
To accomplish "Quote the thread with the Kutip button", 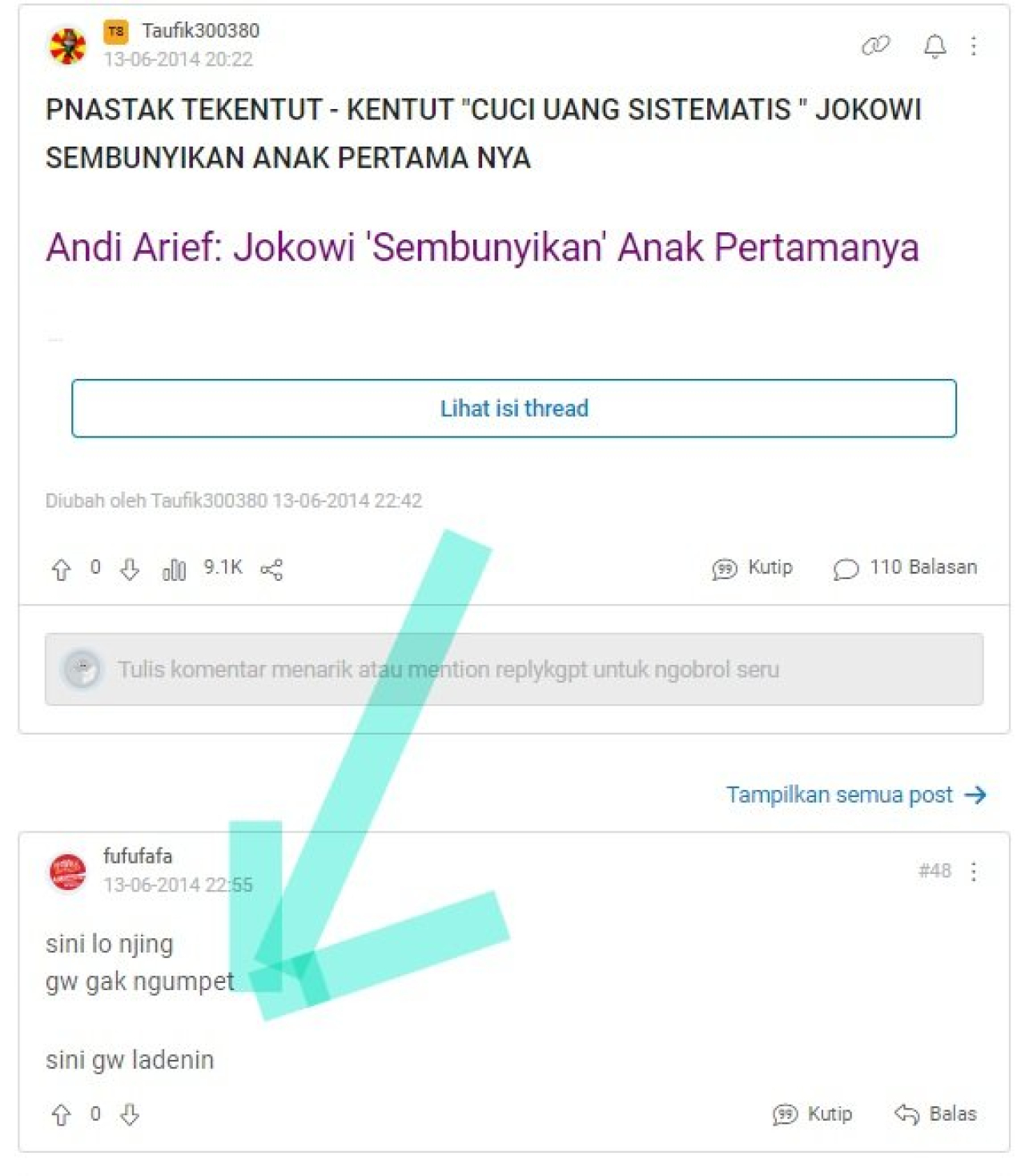I will point(752,568).
